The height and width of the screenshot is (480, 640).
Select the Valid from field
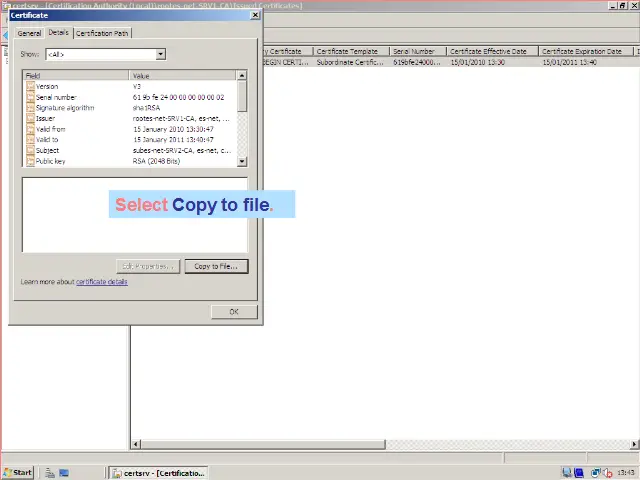(x=51, y=129)
